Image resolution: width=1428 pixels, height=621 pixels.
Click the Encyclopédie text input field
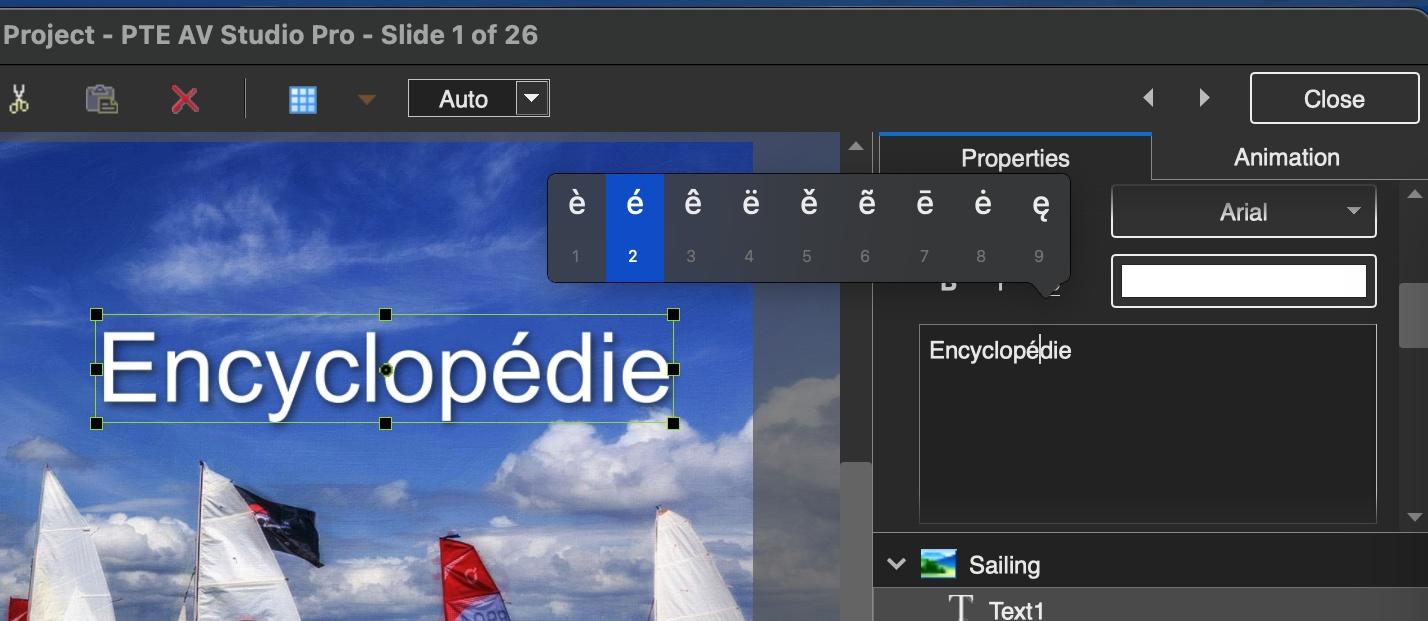point(1147,423)
